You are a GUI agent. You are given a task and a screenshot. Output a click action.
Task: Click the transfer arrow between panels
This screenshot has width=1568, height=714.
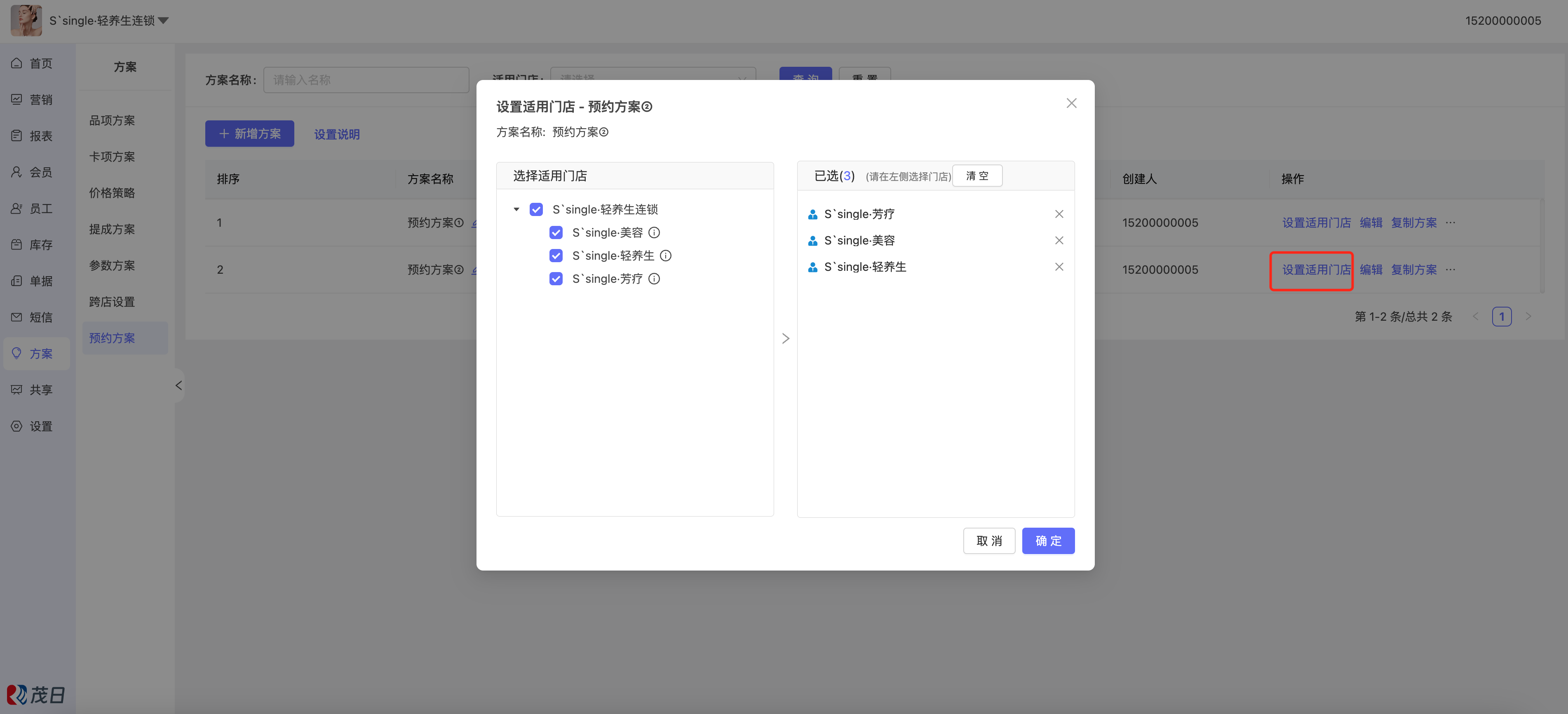point(785,338)
